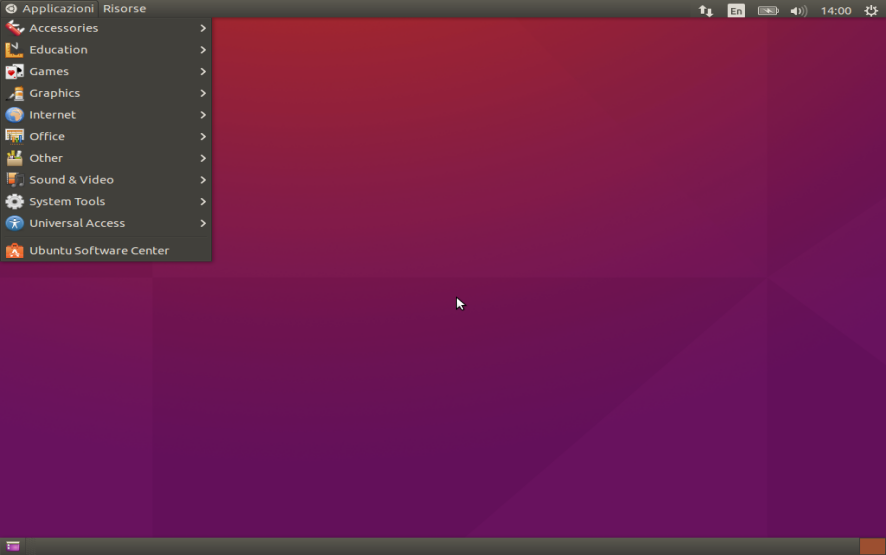886x555 pixels.
Task: Click the Universal Access icon
Action: pyautogui.click(x=14, y=223)
